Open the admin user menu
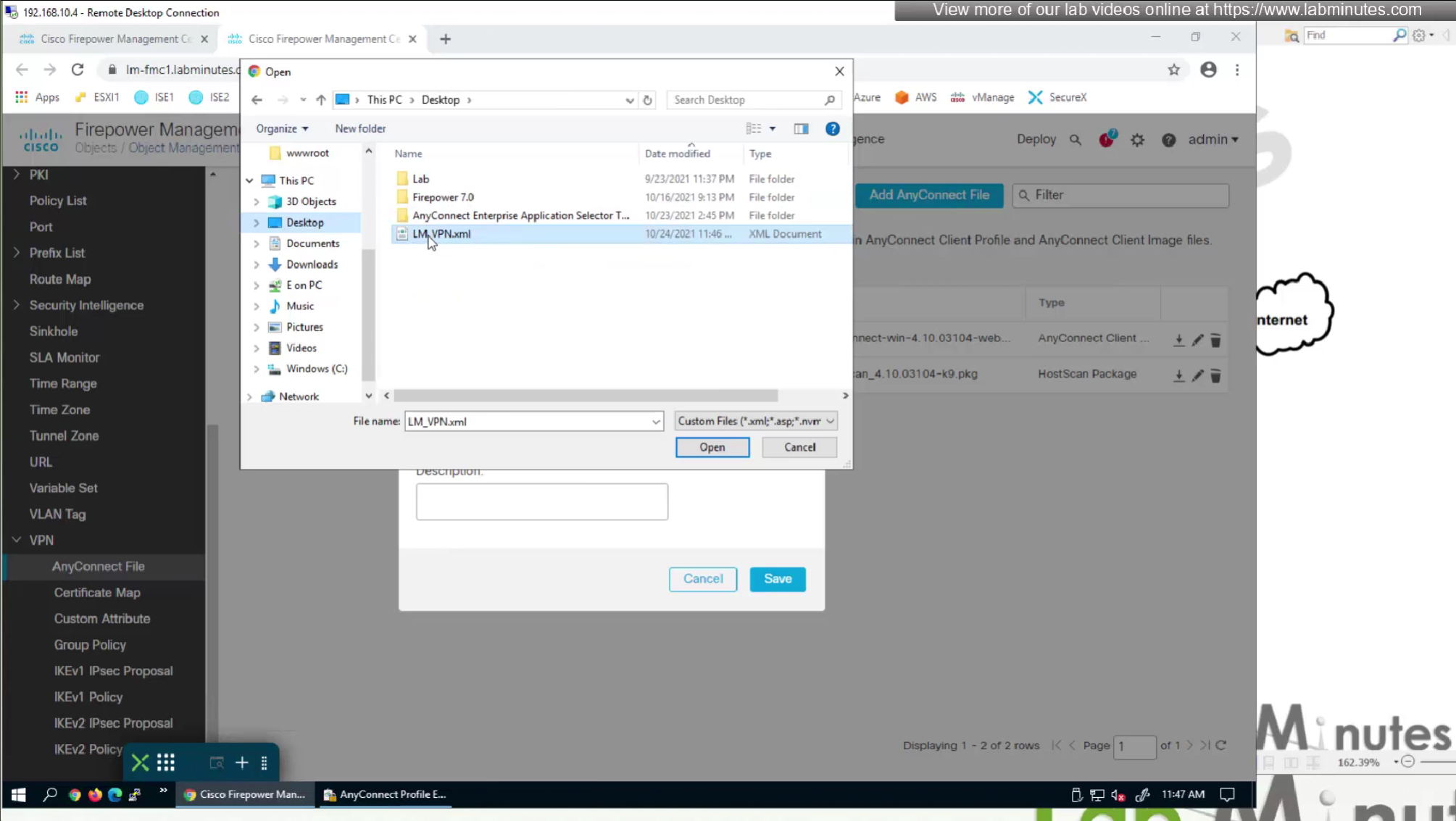 point(1212,140)
